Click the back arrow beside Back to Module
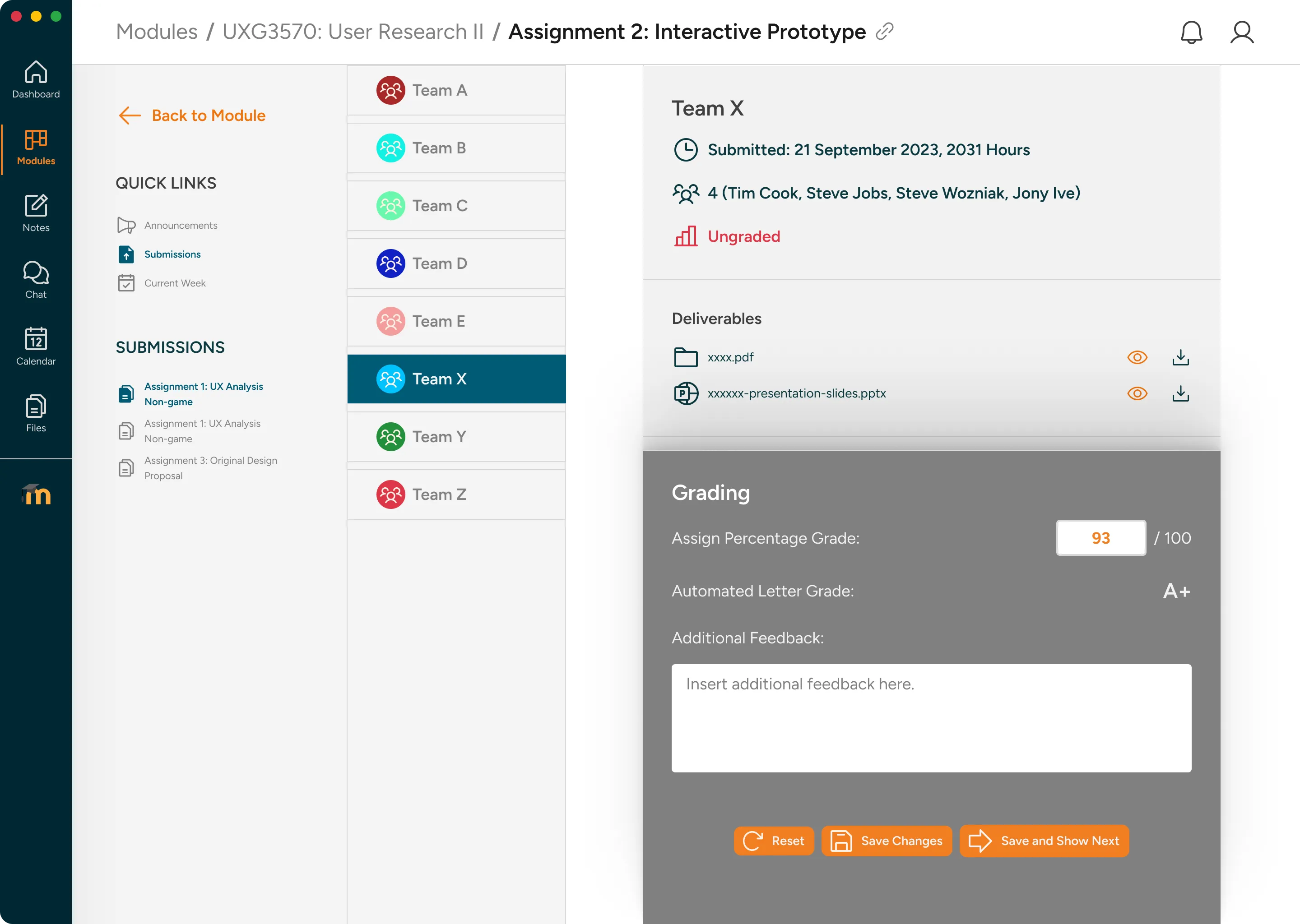The height and width of the screenshot is (924, 1300). pyautogui.click(x=130, y=115)
